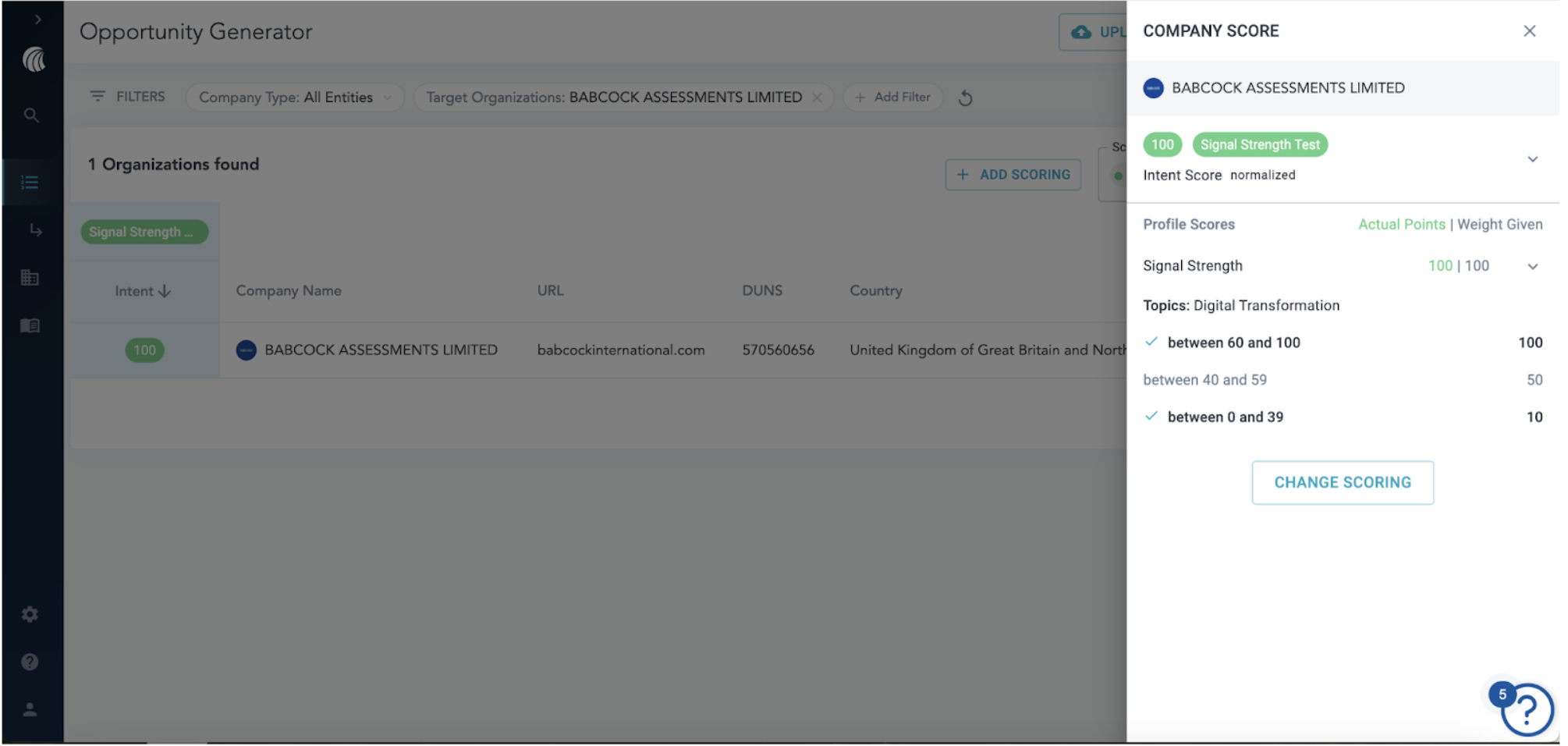Click the sub-arrow icon in sidebar
Image resolution: width=1568 pixels, height=746 pixels.
(35, 230)
